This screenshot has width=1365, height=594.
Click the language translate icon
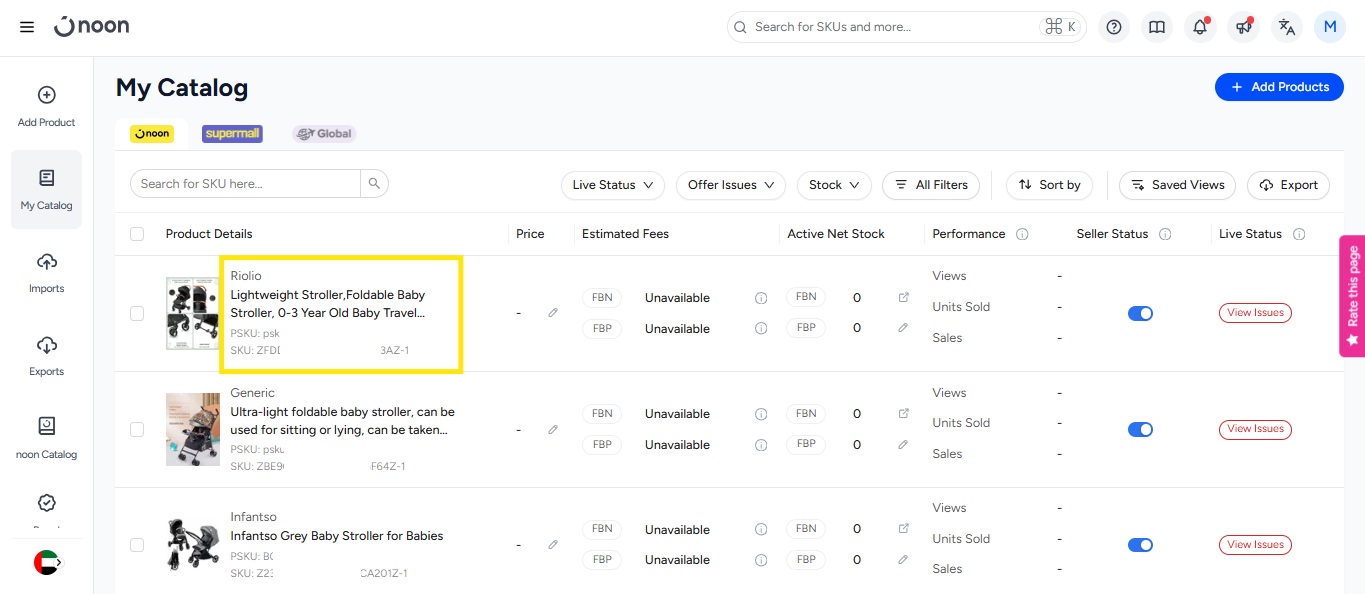pos(1287,27)
